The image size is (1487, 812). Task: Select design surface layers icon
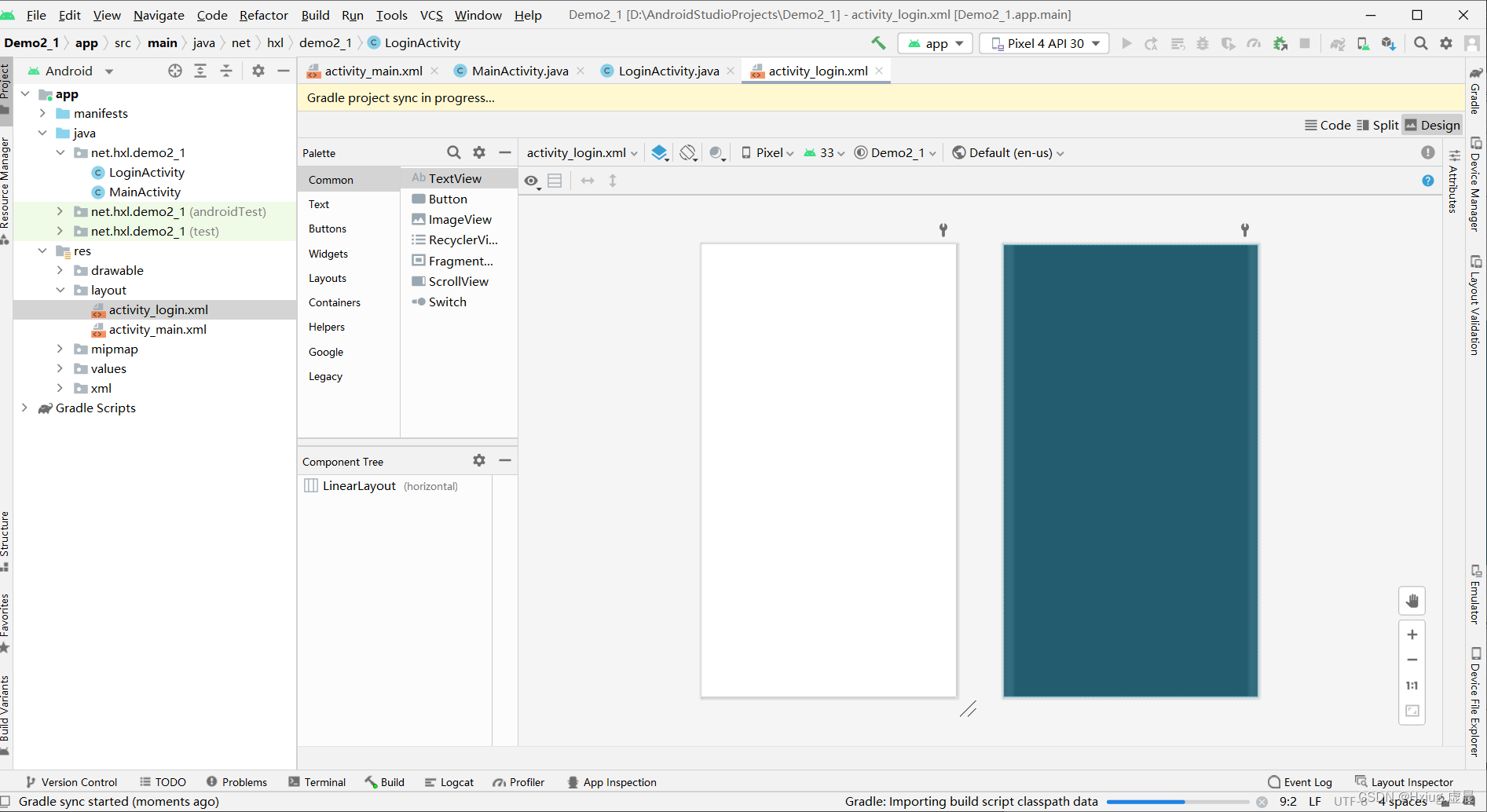click(660, 152)
